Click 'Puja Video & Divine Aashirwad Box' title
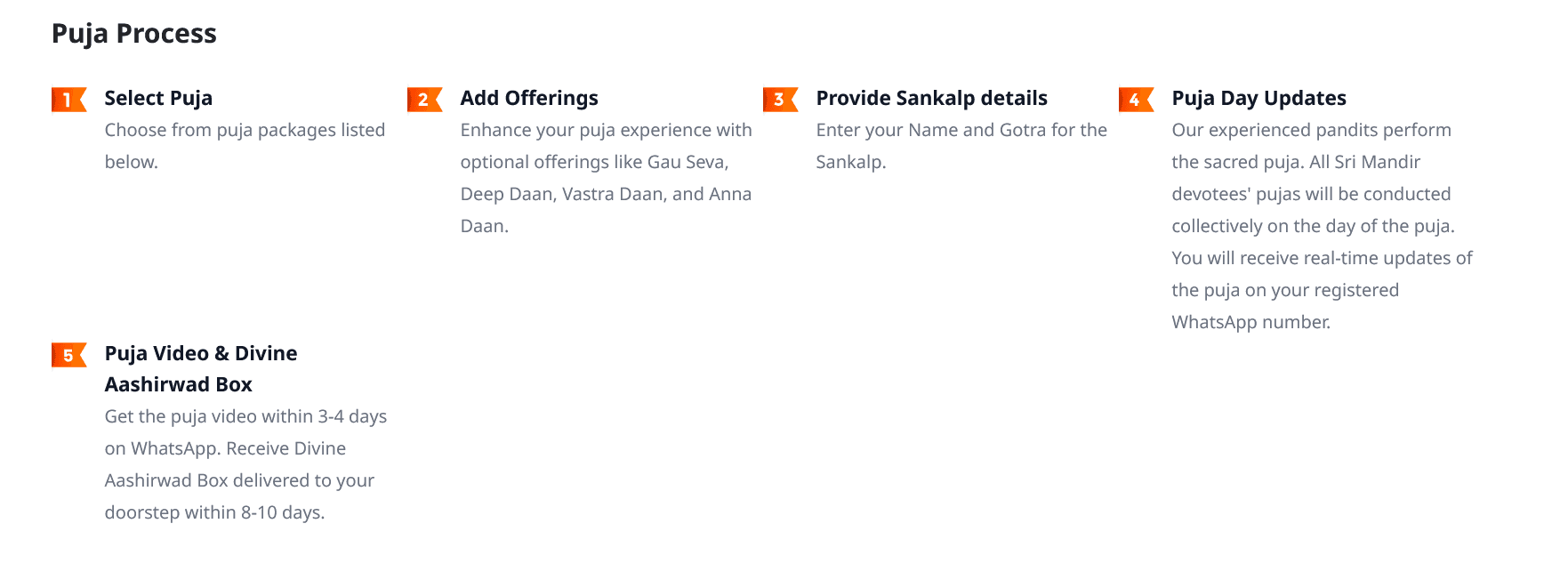The width and height of the screenshot is (1568, 588). (201, 368)
